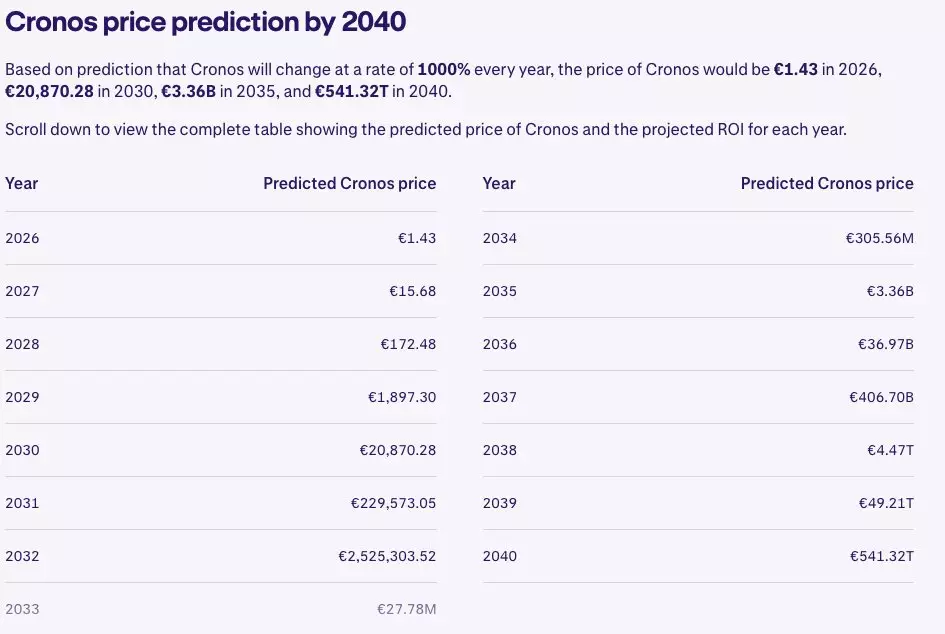Image resolution: width=945 pixels, height=634 pixels.
Task: Select the 2035 year cell
Action: pos(499,291)
